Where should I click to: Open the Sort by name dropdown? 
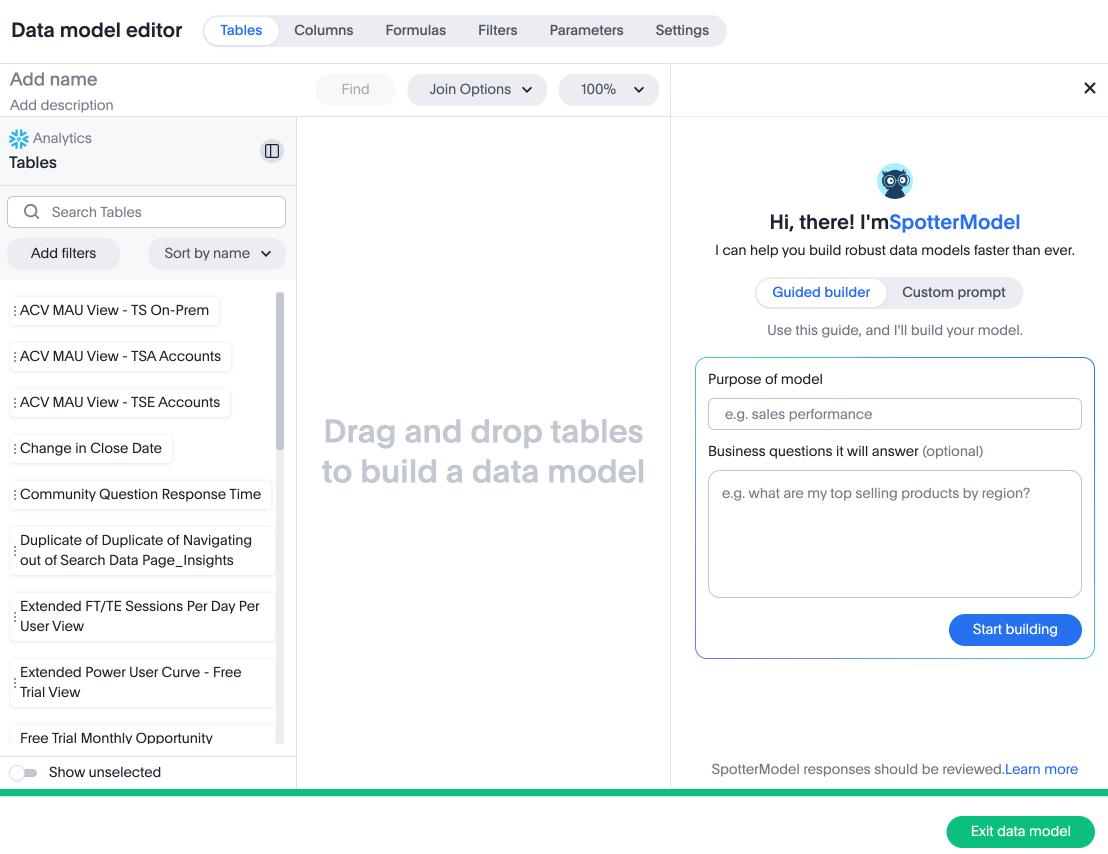click(216, 254)
